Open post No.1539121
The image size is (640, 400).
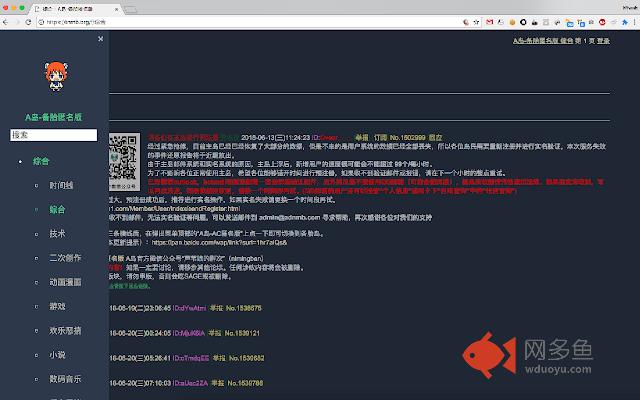[x=242, y=333]
